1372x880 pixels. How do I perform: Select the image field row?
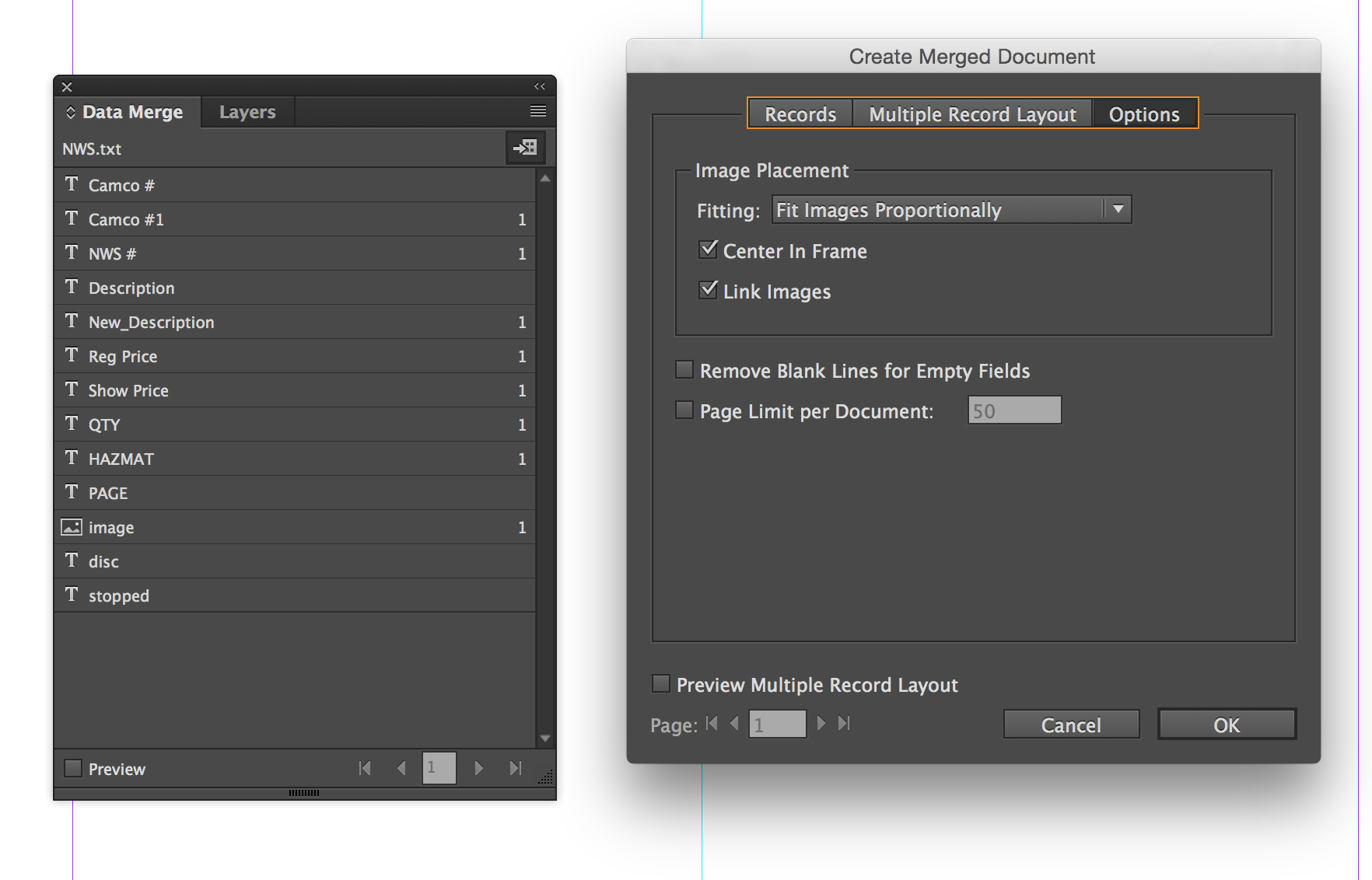pos(296,527)
